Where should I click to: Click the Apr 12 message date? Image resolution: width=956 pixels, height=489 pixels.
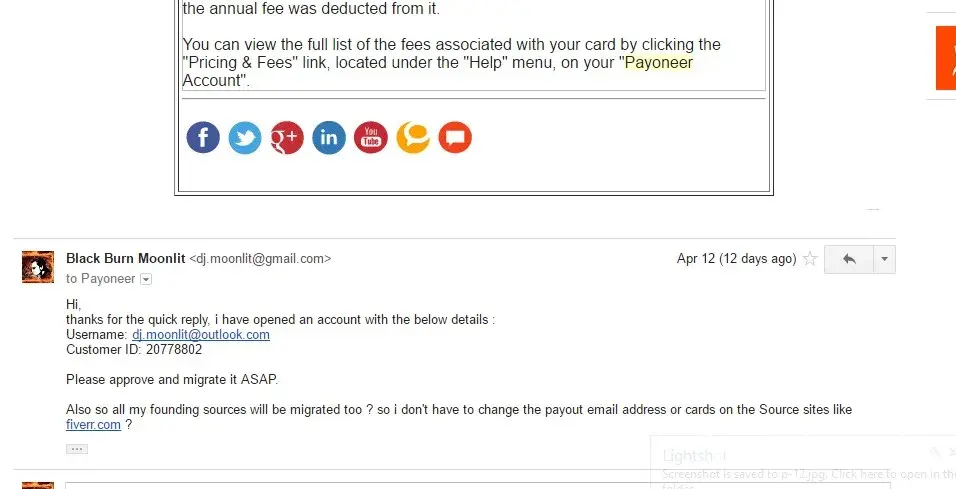pos(736,259)
